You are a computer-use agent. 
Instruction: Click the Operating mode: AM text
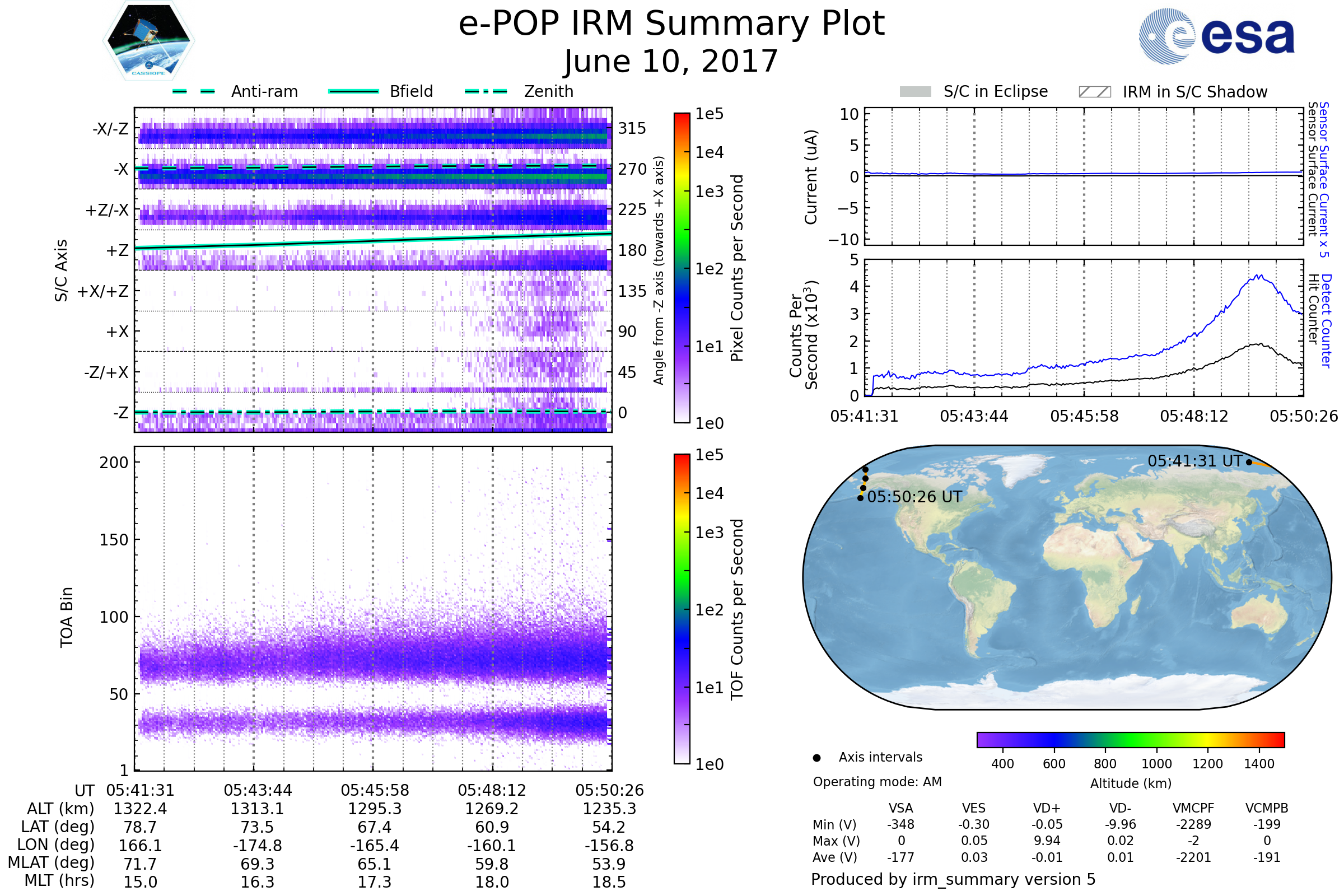(x=877, y=782)
